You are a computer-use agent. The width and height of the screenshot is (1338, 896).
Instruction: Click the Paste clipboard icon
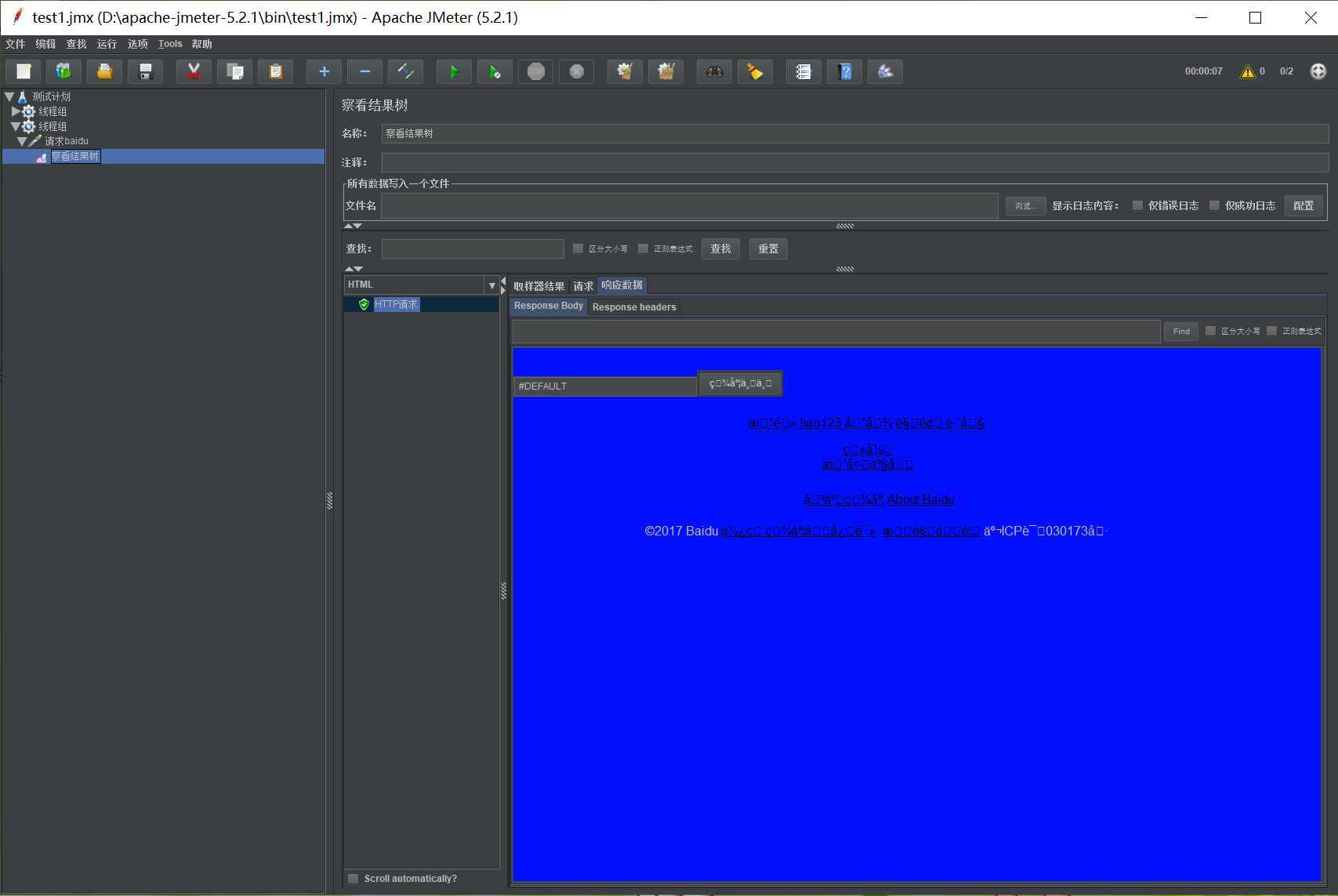coord(275,71)
